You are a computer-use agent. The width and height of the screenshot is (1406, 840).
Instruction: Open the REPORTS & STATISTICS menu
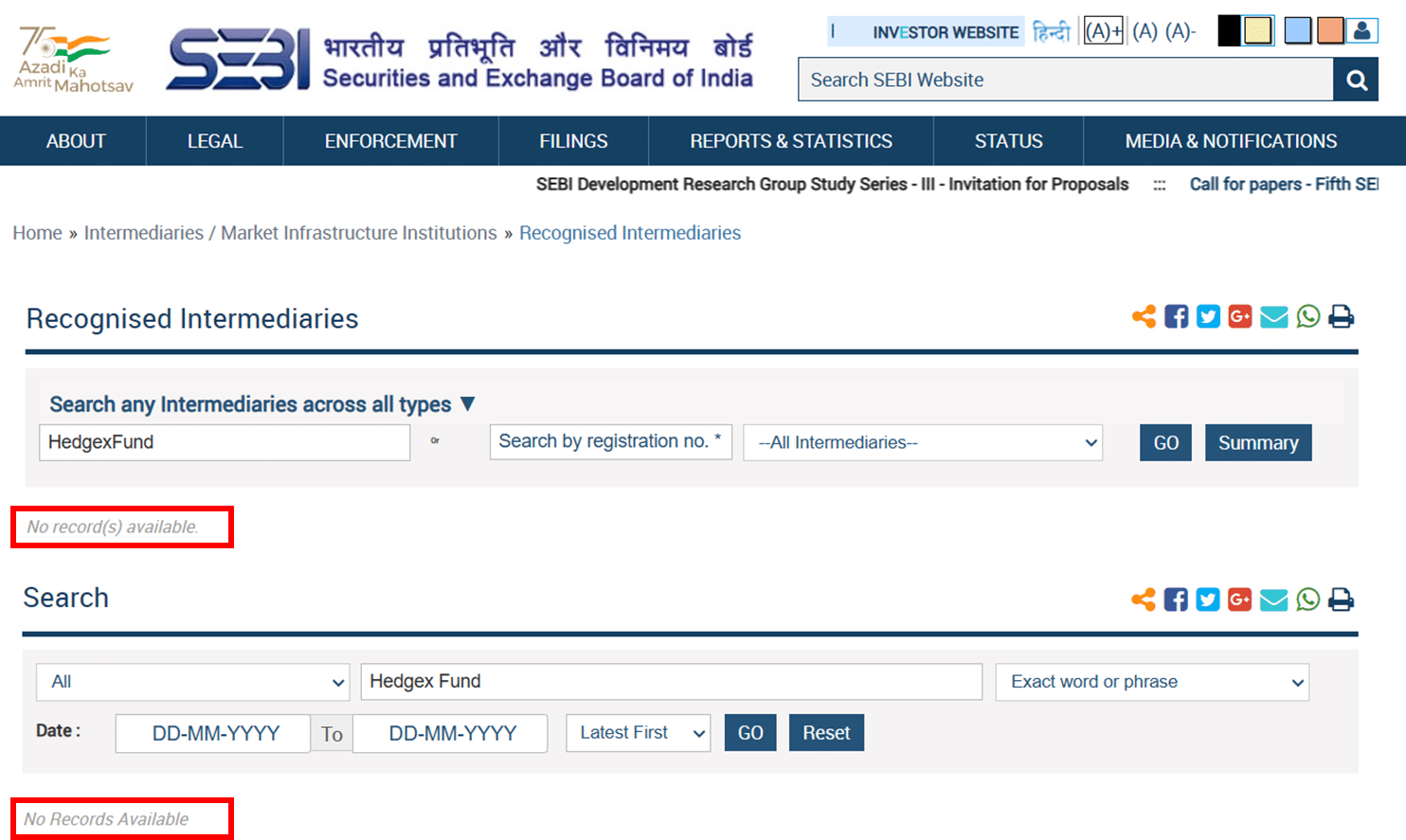coord(791,141)
